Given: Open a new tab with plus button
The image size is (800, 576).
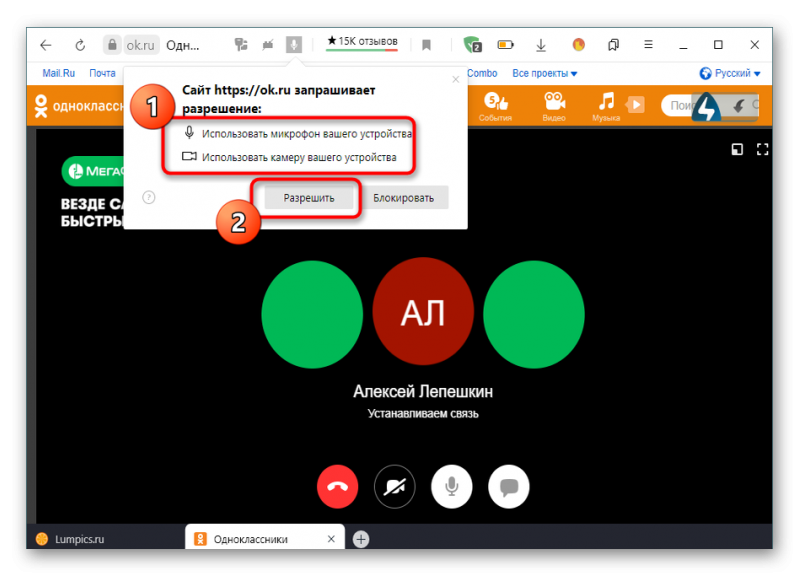Looking at the screenshot, I should click(x=361, y=539).
